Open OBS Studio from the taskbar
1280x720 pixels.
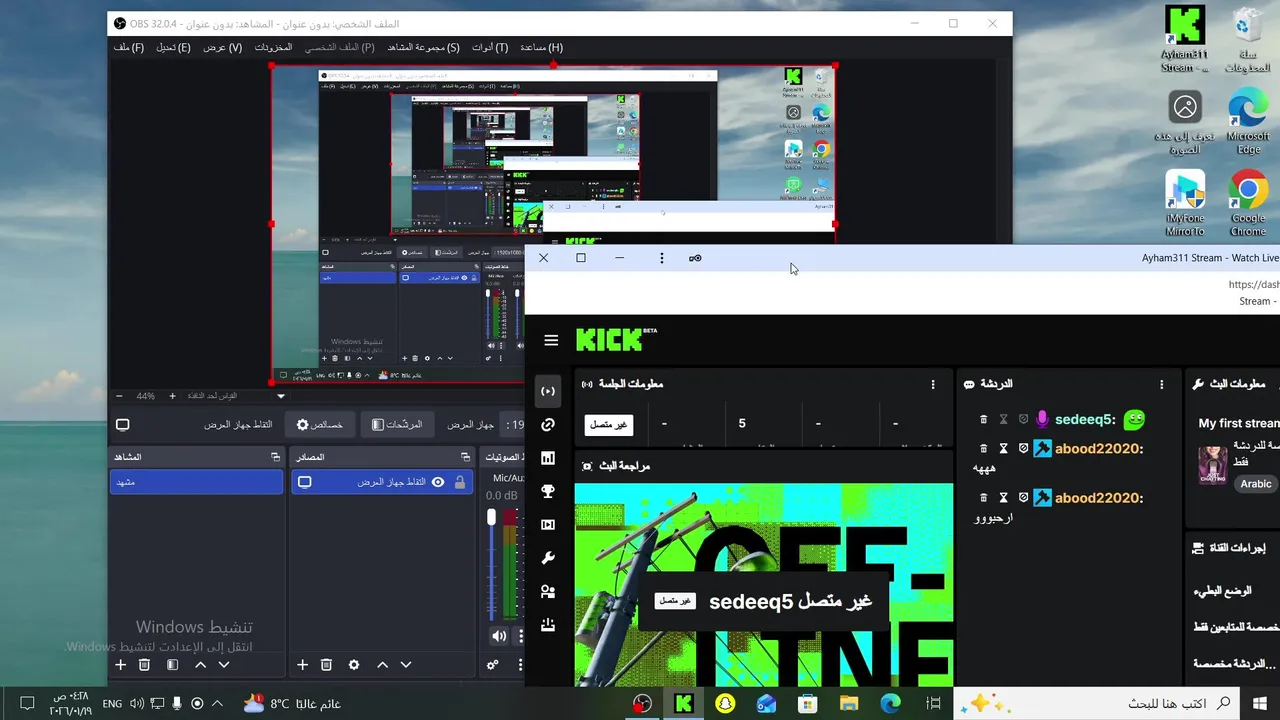643,704
